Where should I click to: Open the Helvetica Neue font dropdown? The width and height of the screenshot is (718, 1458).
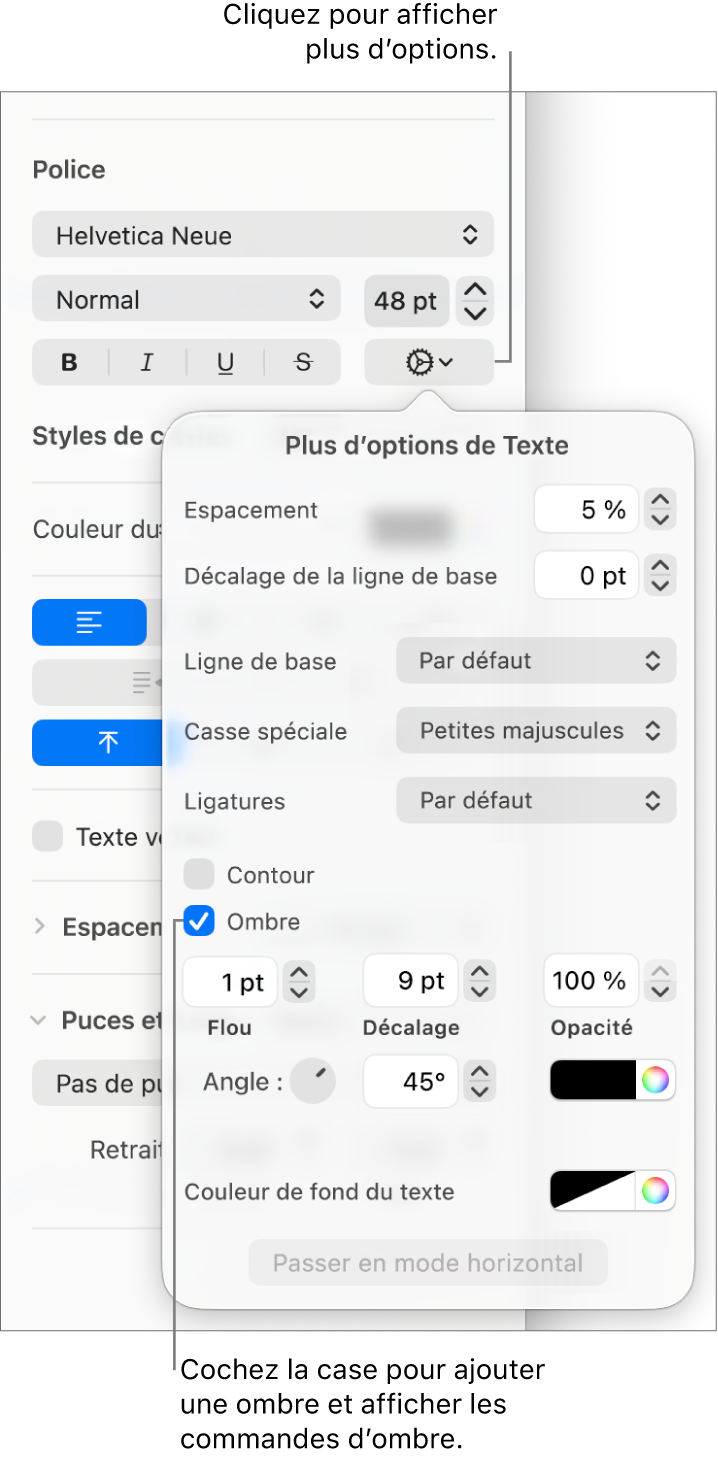coord(263,234)
